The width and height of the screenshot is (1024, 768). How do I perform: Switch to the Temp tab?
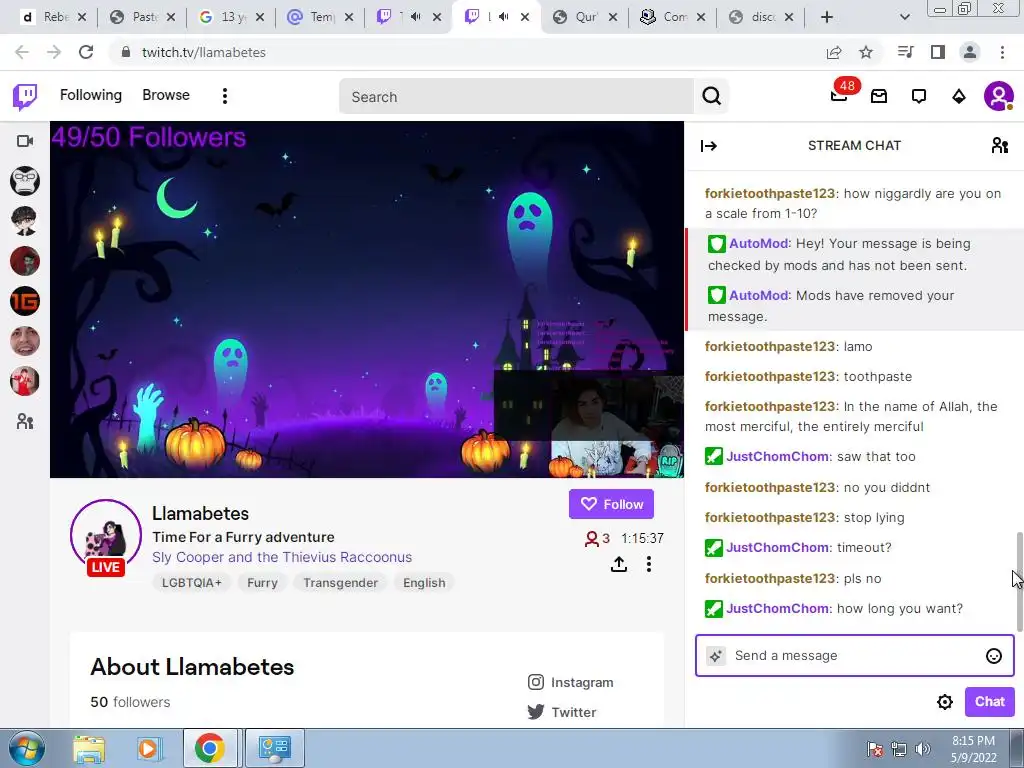[321, 17]
